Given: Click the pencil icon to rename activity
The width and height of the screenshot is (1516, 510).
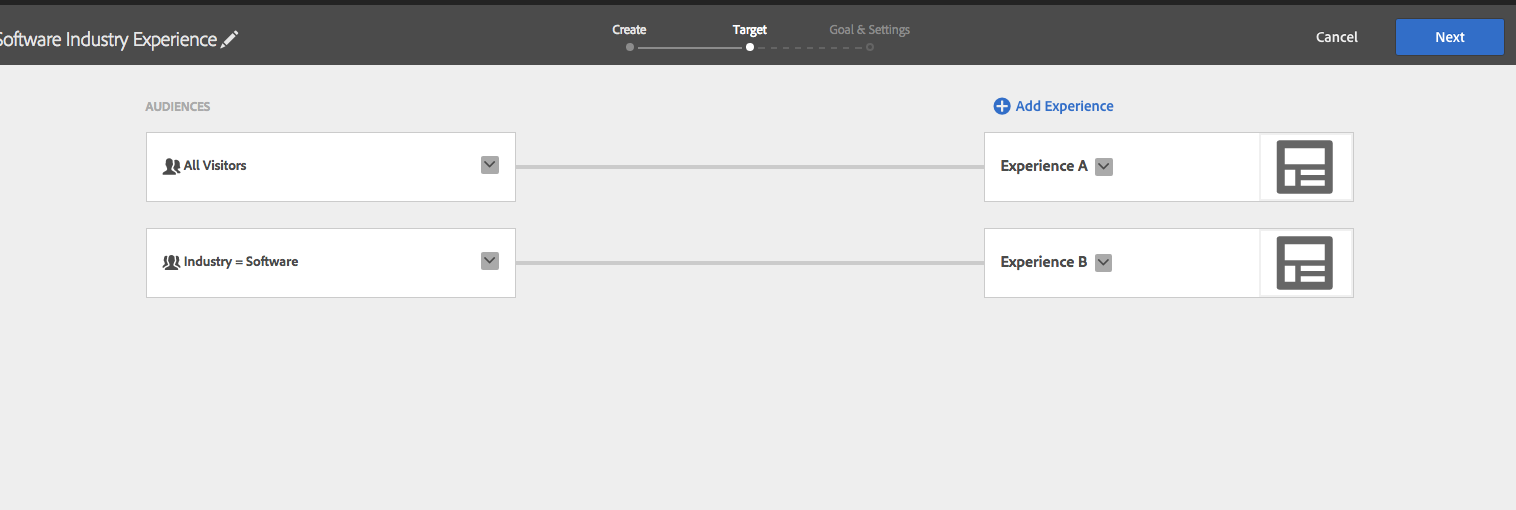Looking at the screenshot, I should (230, 39).
